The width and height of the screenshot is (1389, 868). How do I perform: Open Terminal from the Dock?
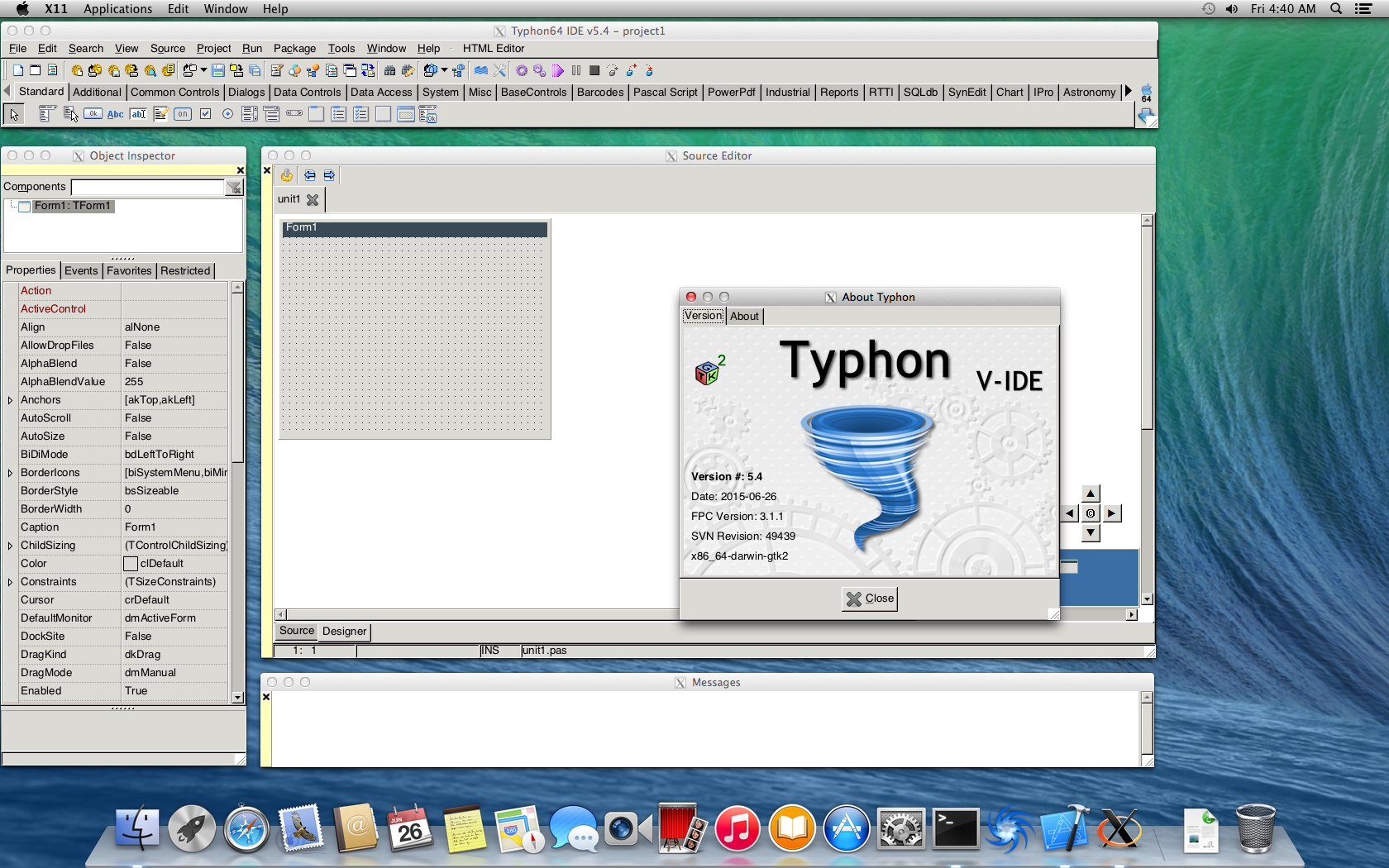956,828
